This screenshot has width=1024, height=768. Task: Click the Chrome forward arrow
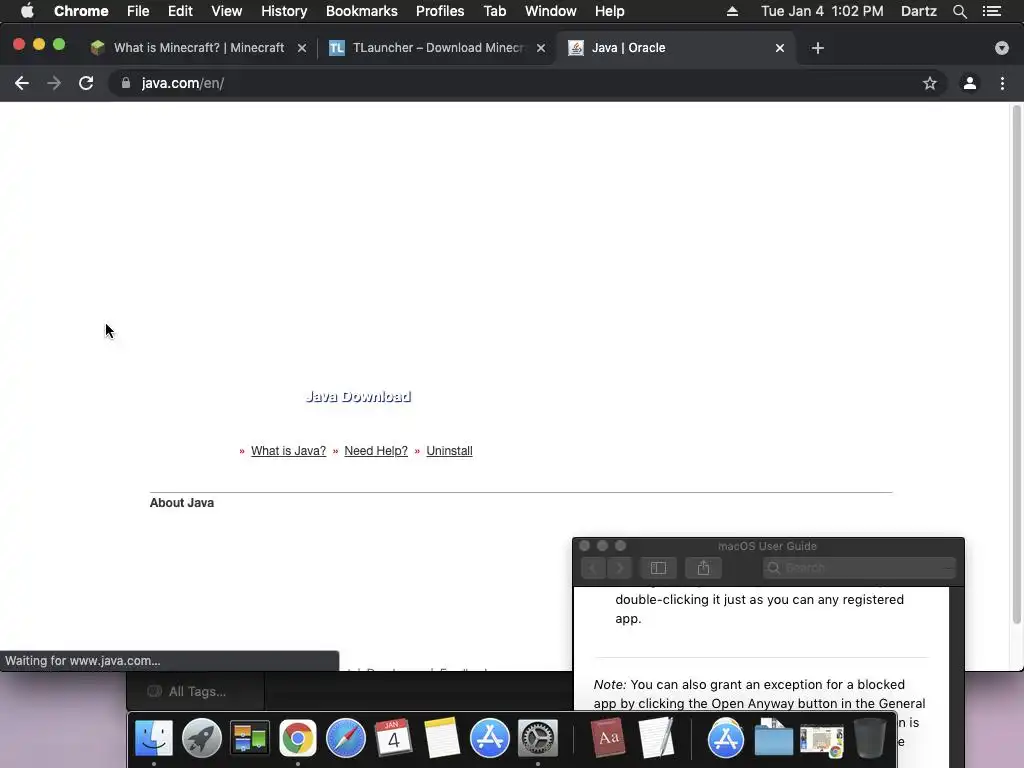point(54,83)
